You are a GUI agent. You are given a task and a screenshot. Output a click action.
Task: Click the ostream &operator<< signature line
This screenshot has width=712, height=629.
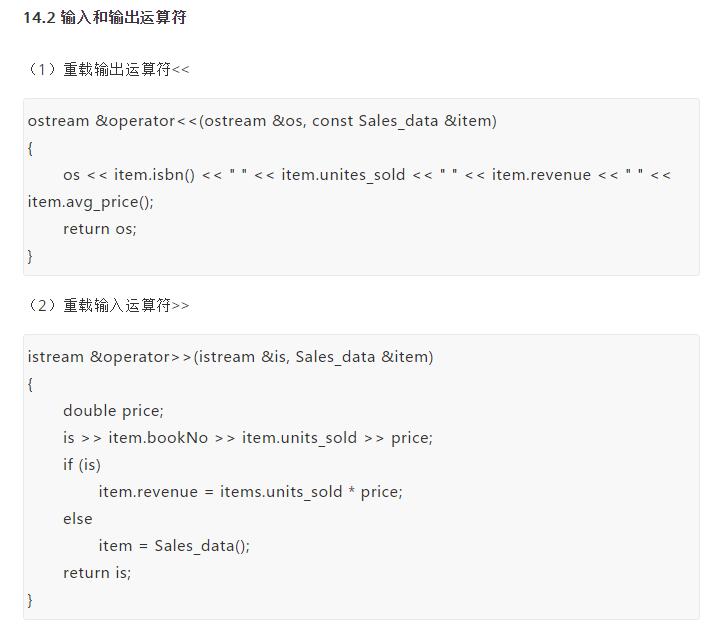pyautogui.click(x=262, y=121)
